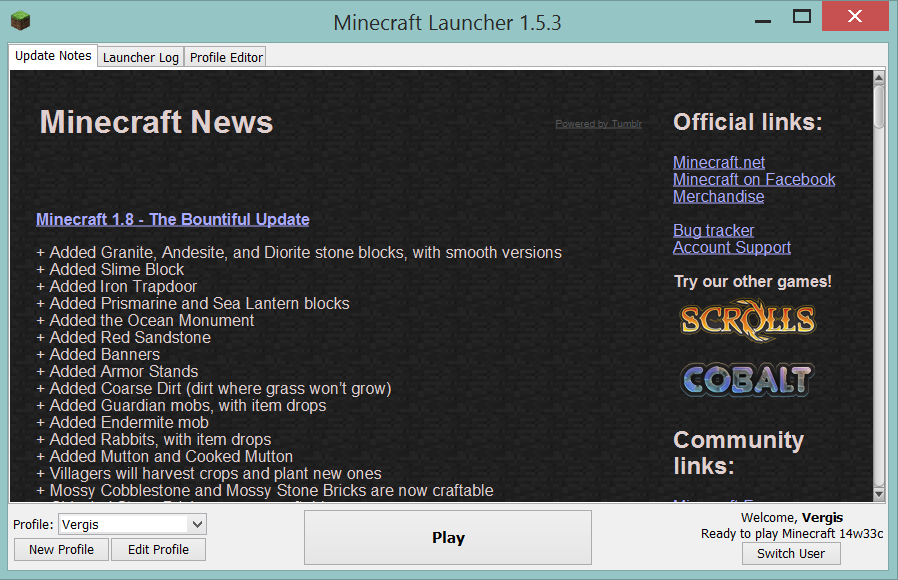Switch to the Profile Editor tab

click(x=226, y=57)
